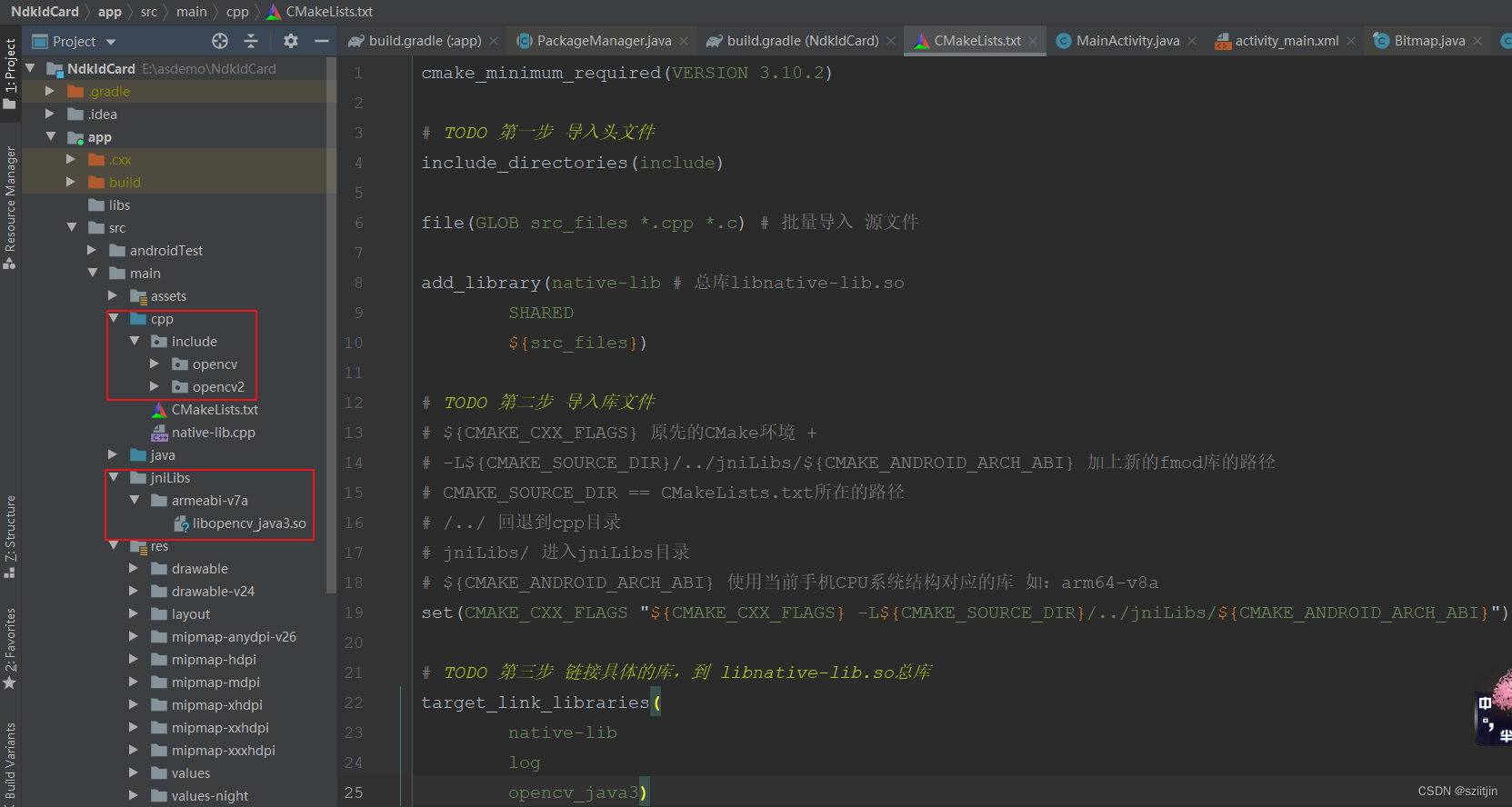Viewport: 1512px width, 807px height.
Task: Open the Z: Structure tool window
Action: click(10, 537)
